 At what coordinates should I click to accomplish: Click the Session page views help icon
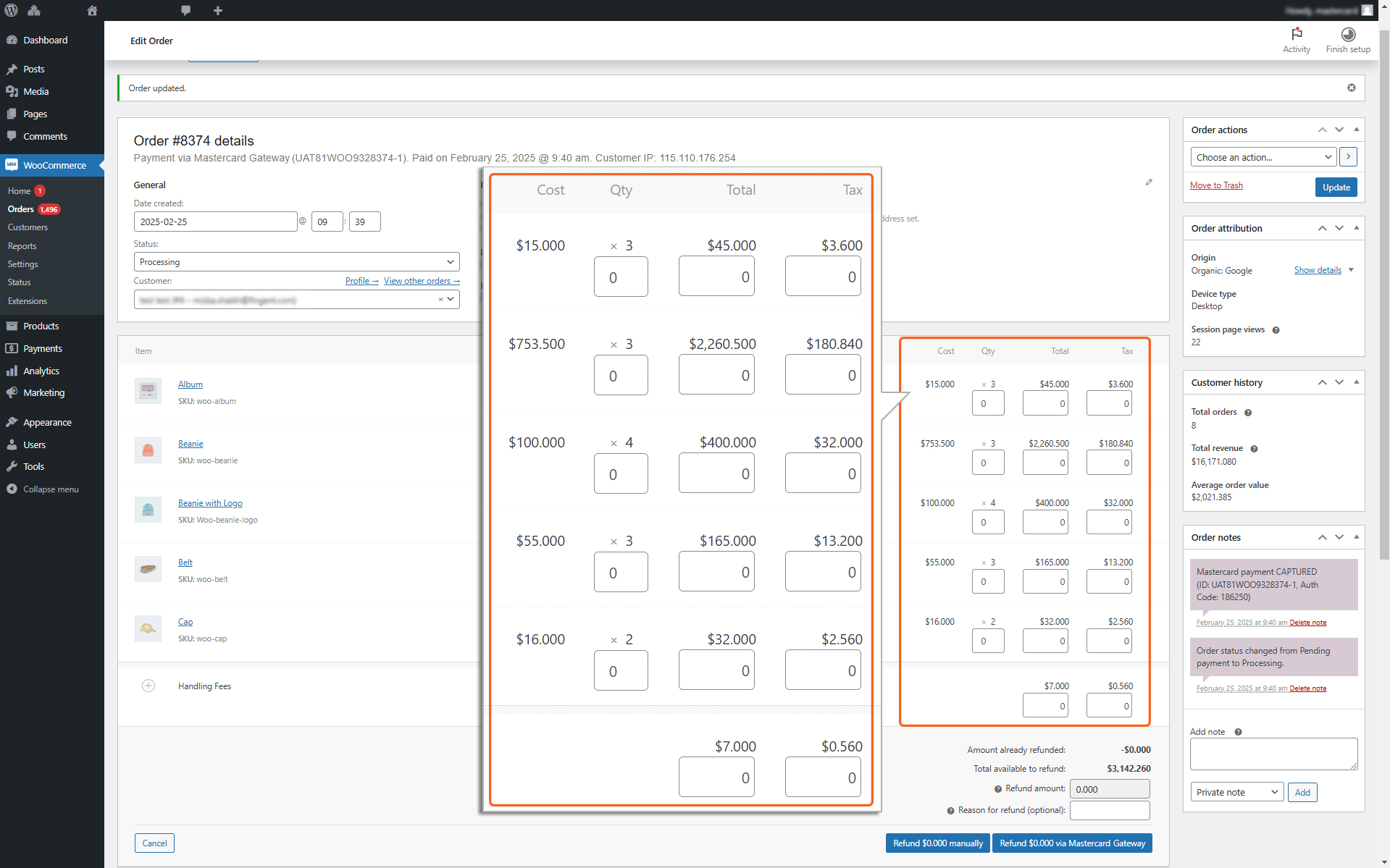[x=1276, y=330]
